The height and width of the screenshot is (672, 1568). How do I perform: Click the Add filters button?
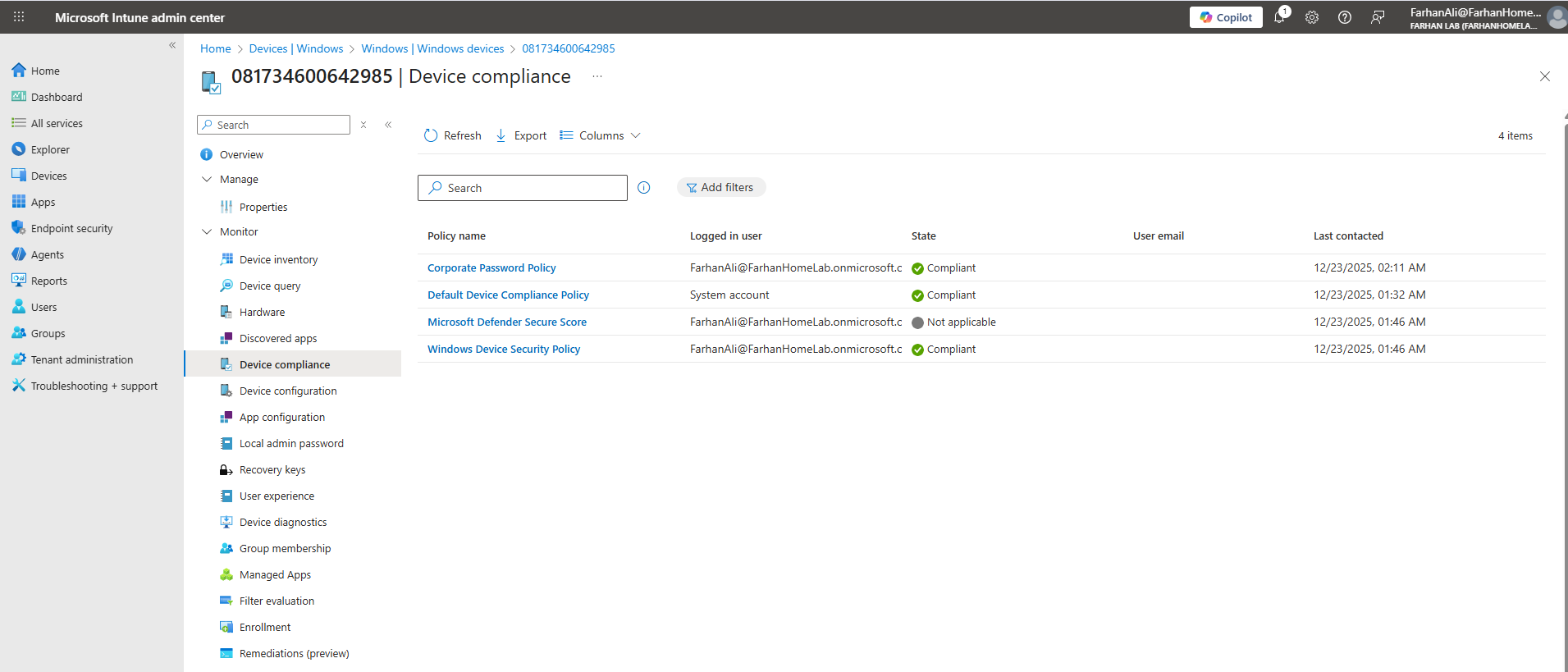click(x=720, y=187)
